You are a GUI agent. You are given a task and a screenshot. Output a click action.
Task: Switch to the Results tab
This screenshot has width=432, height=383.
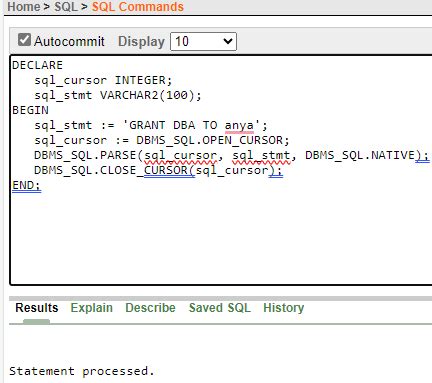(x=37, y=308)
